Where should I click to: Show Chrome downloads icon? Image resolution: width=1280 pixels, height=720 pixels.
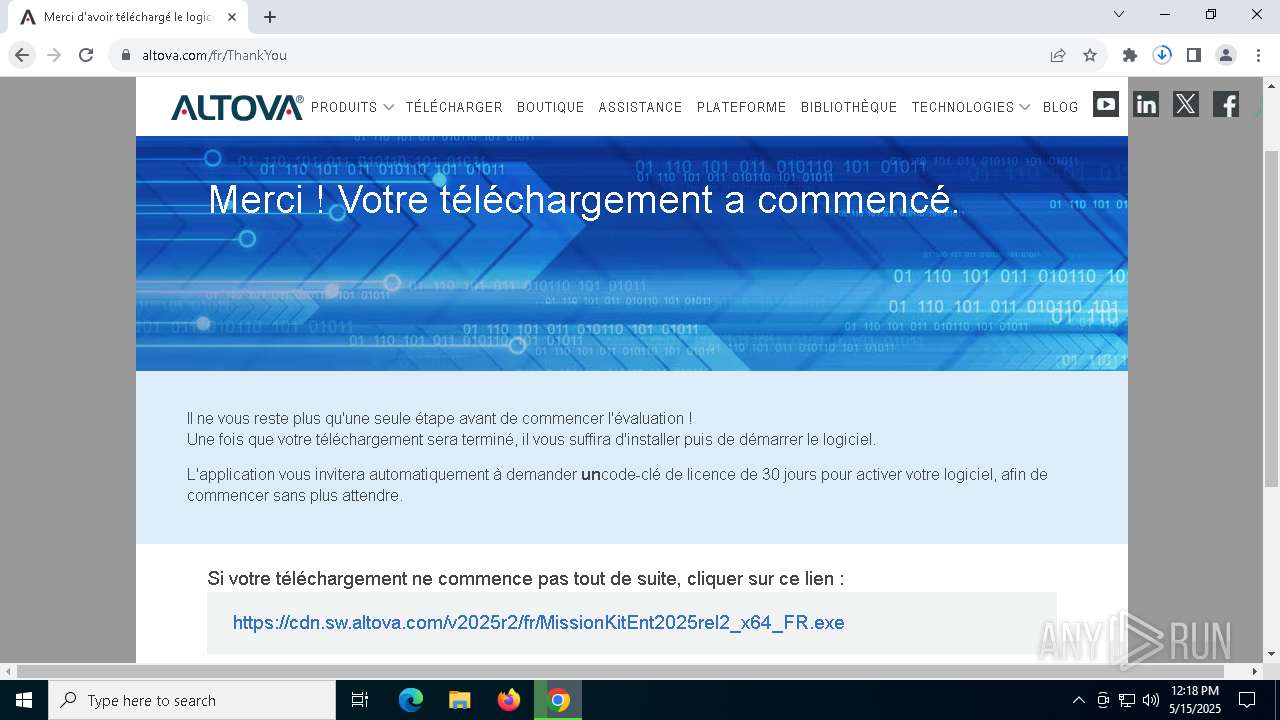click(x=1162, y=55)
